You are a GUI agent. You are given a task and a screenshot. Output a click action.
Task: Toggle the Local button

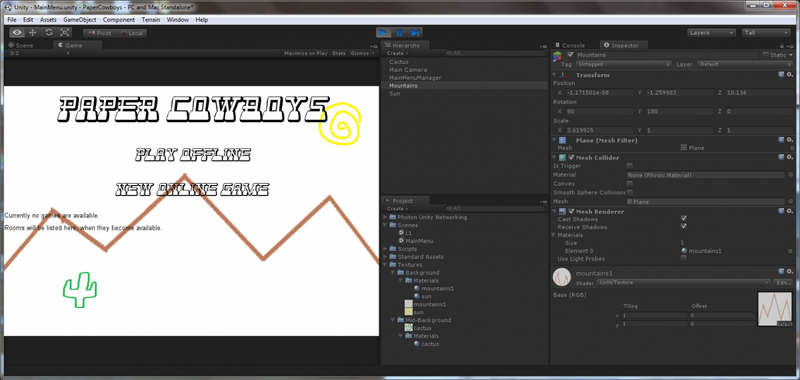pyautogui.click(x=132, y=33)
